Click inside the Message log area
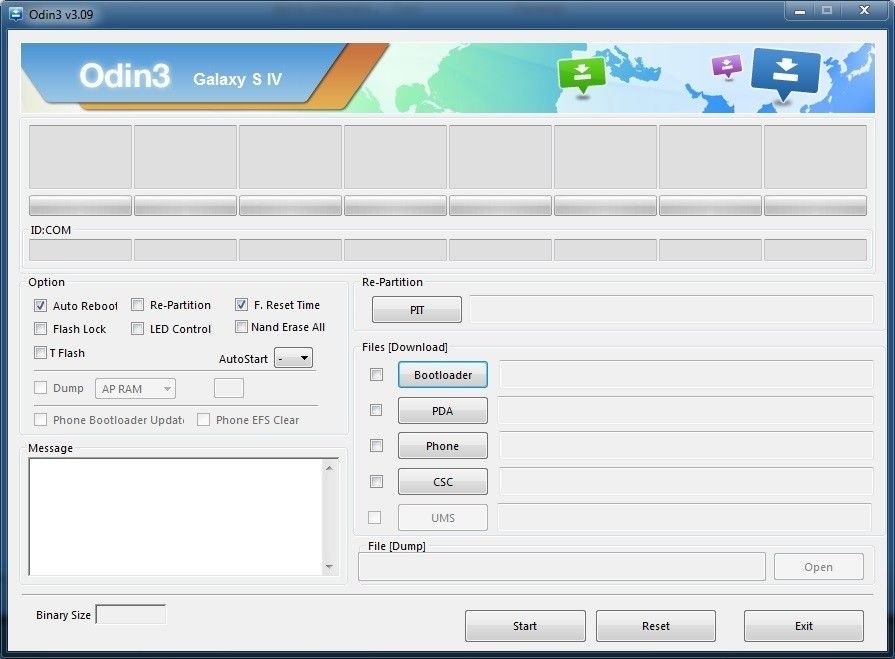 (176, 516)
